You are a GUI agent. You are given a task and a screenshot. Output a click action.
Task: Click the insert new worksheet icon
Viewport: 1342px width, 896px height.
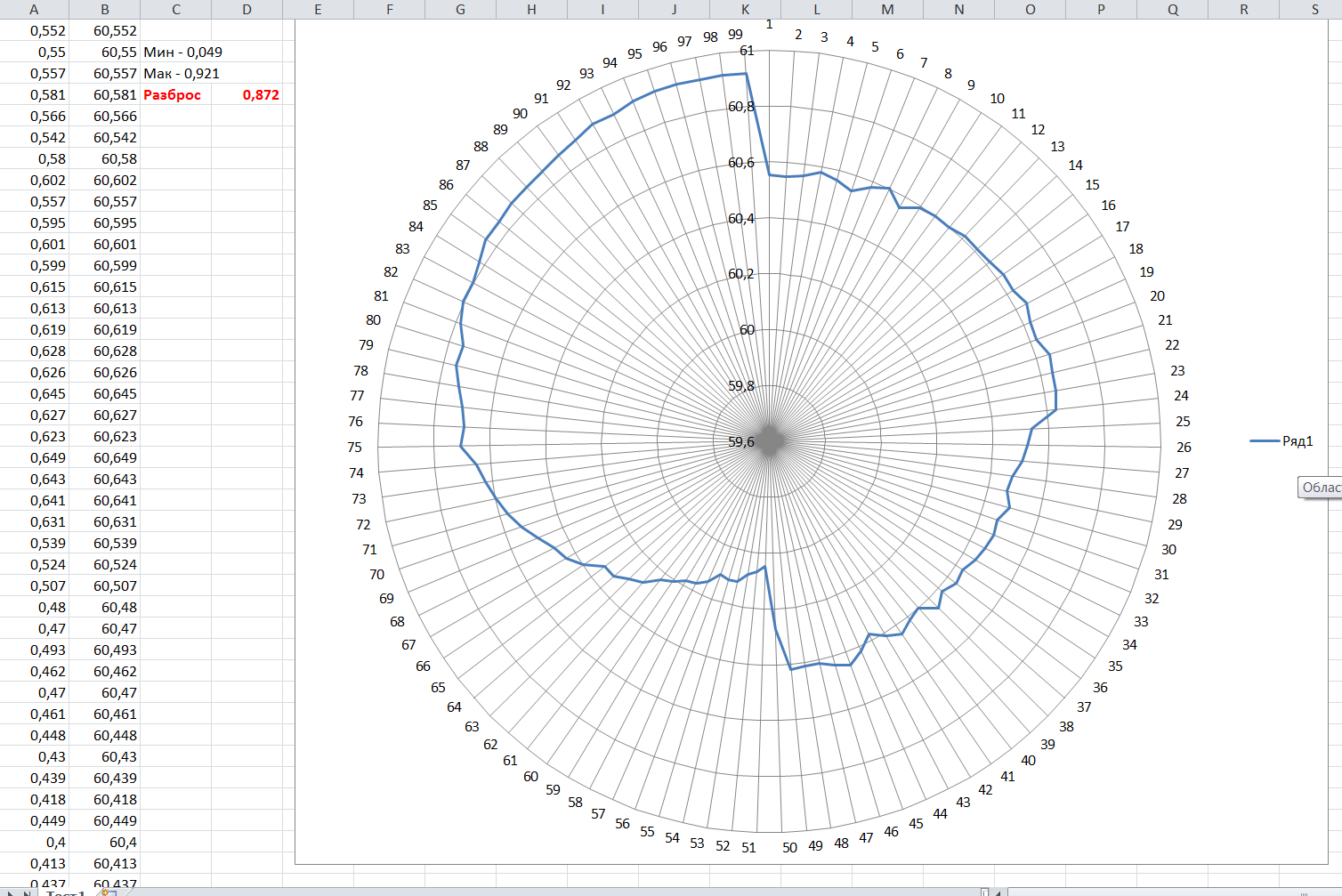109,892
